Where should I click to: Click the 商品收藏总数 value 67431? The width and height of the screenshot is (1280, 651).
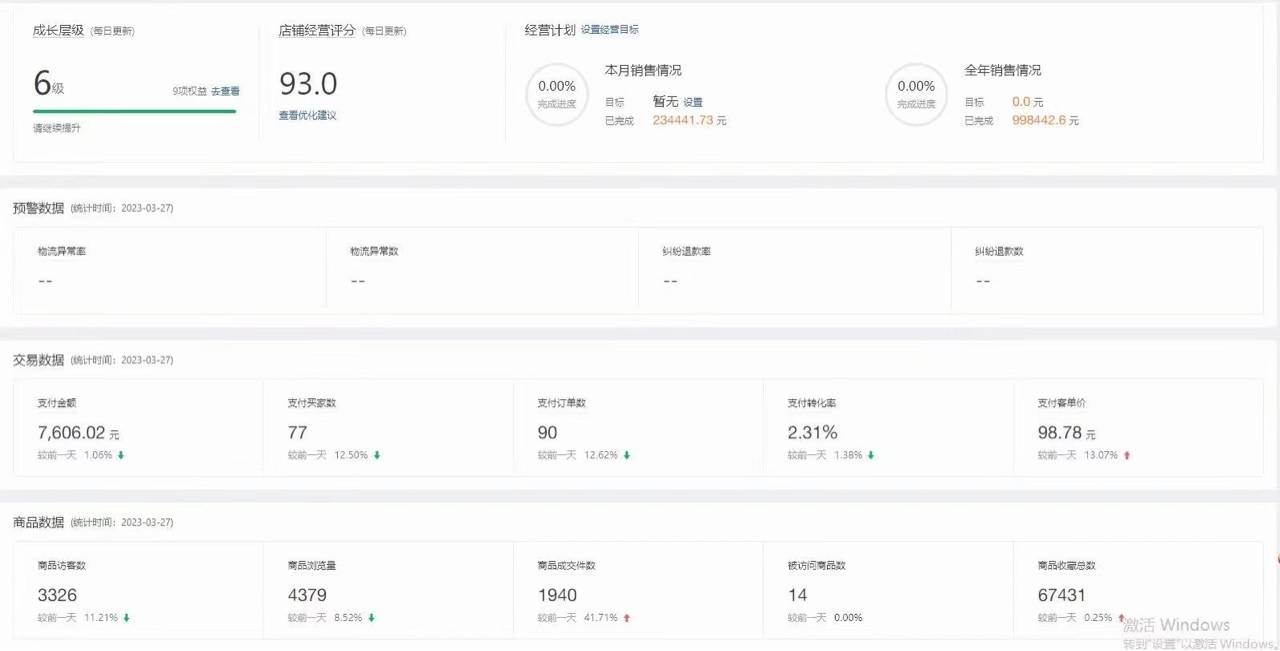click(x=1062, y=595)
